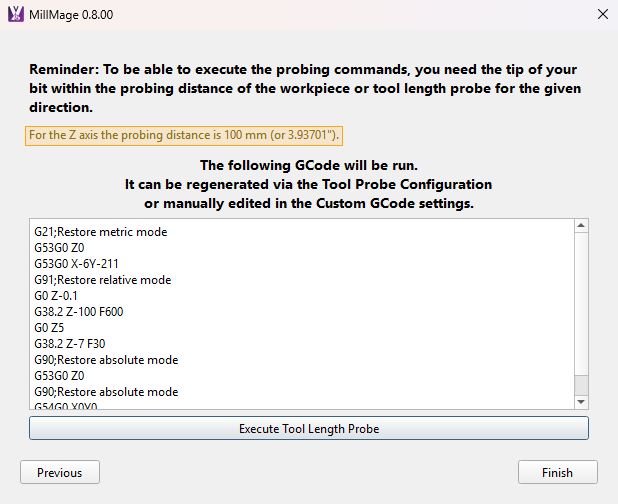The height and width of the screenshot is (504, 618).
Task: Click the GCode scrollbar down arrow
Action: tap(581, 402)
